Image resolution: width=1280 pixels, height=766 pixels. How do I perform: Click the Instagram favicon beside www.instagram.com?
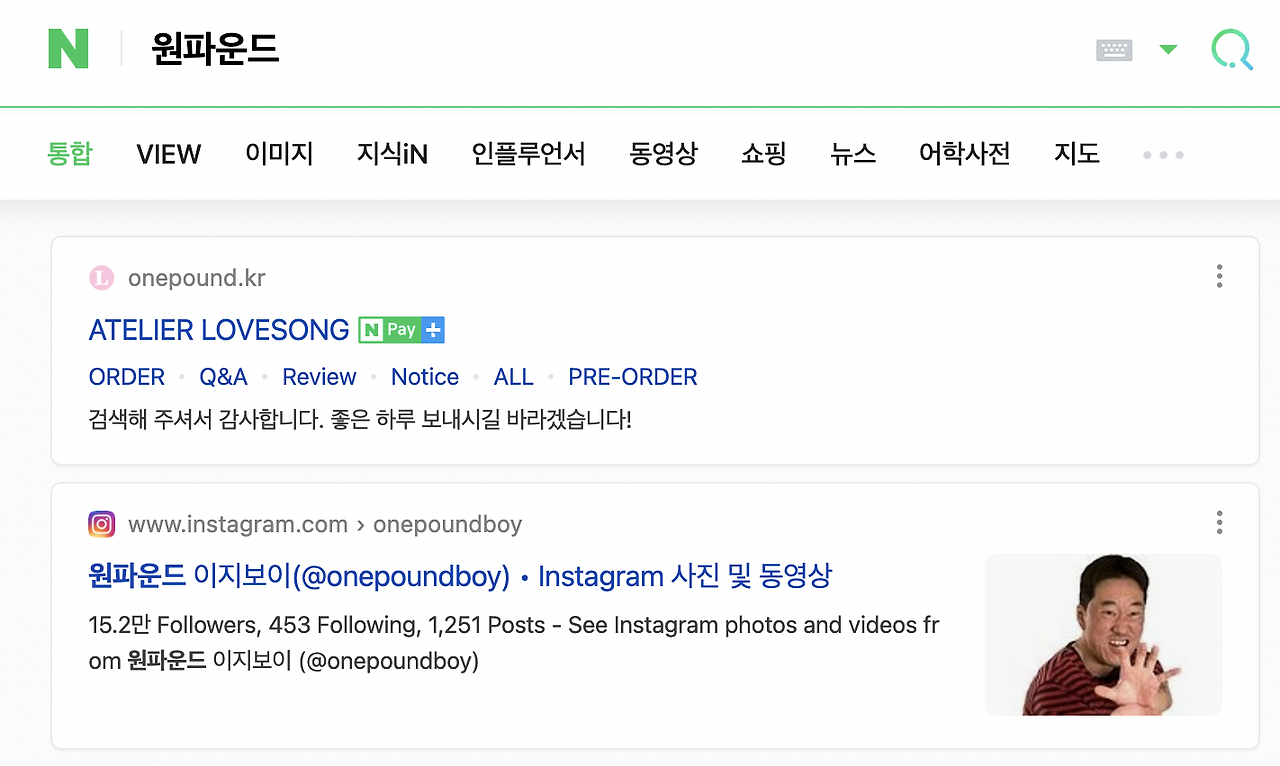(x=101, y=523)
